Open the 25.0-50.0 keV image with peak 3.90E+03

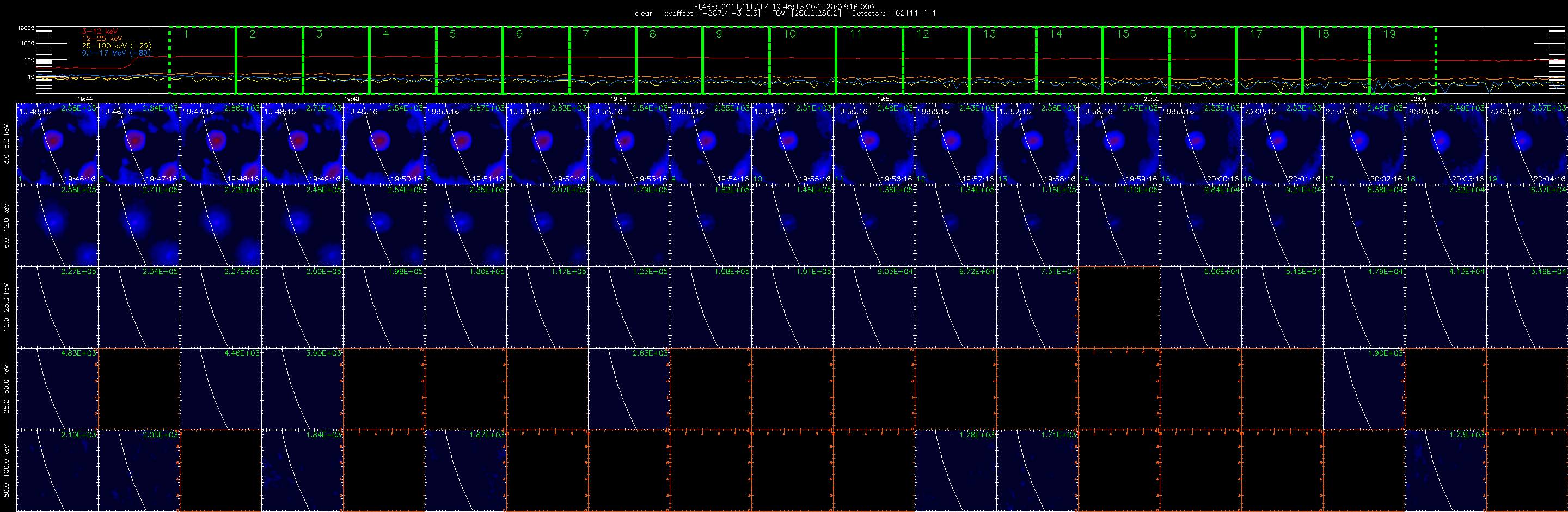pos(302,388)
